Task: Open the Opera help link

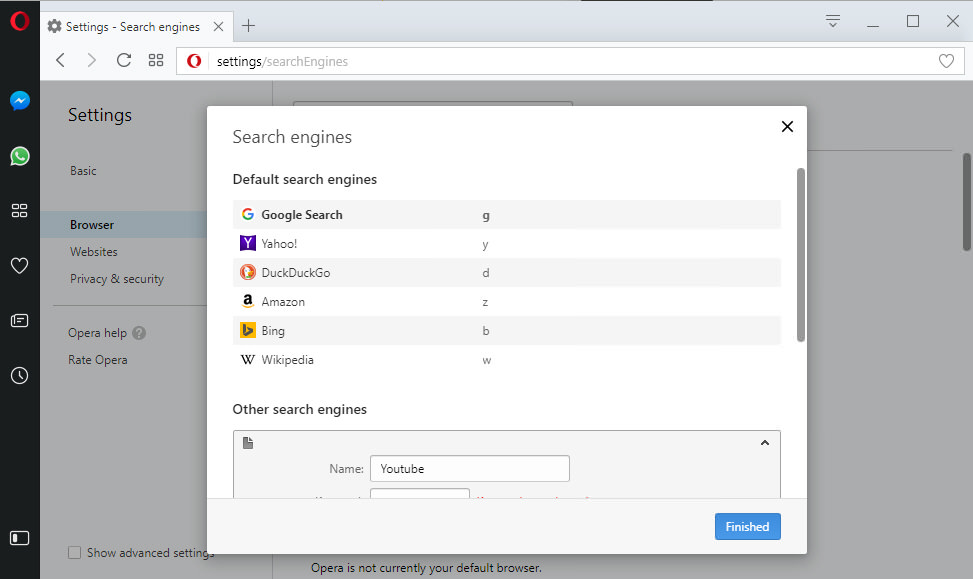Action: pyautogui.click(x=97, y=333)
